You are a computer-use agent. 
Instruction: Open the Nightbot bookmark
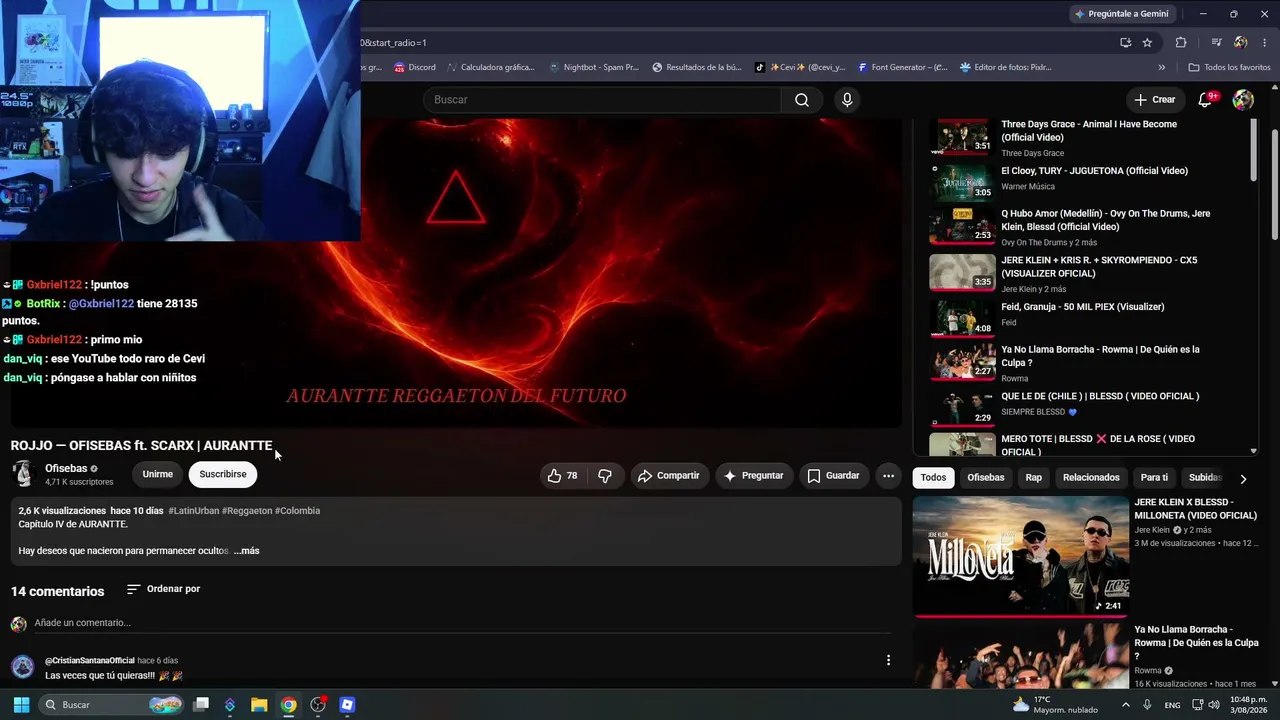(593, 68)
